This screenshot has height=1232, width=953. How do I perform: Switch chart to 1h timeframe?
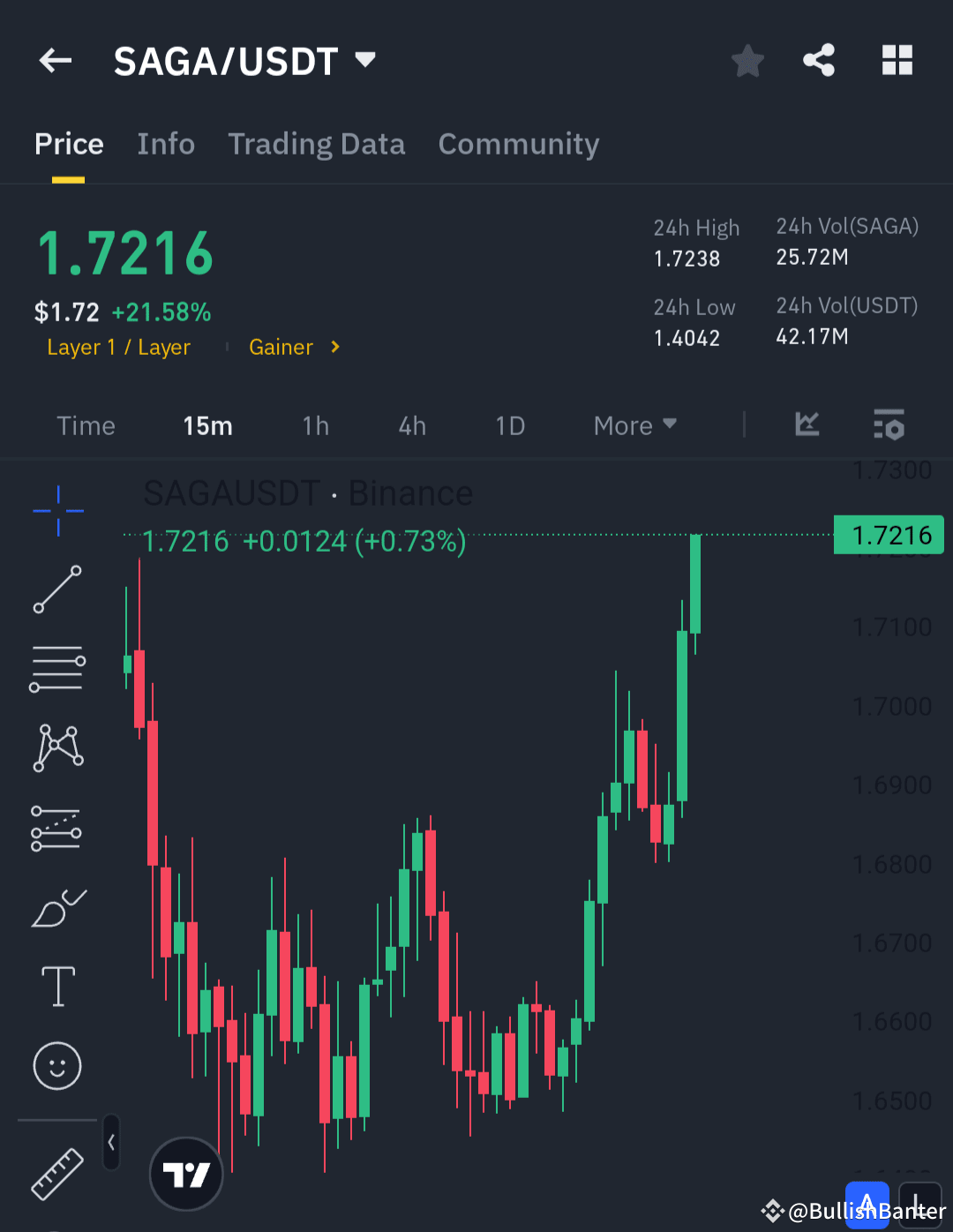tap(315, 425)
